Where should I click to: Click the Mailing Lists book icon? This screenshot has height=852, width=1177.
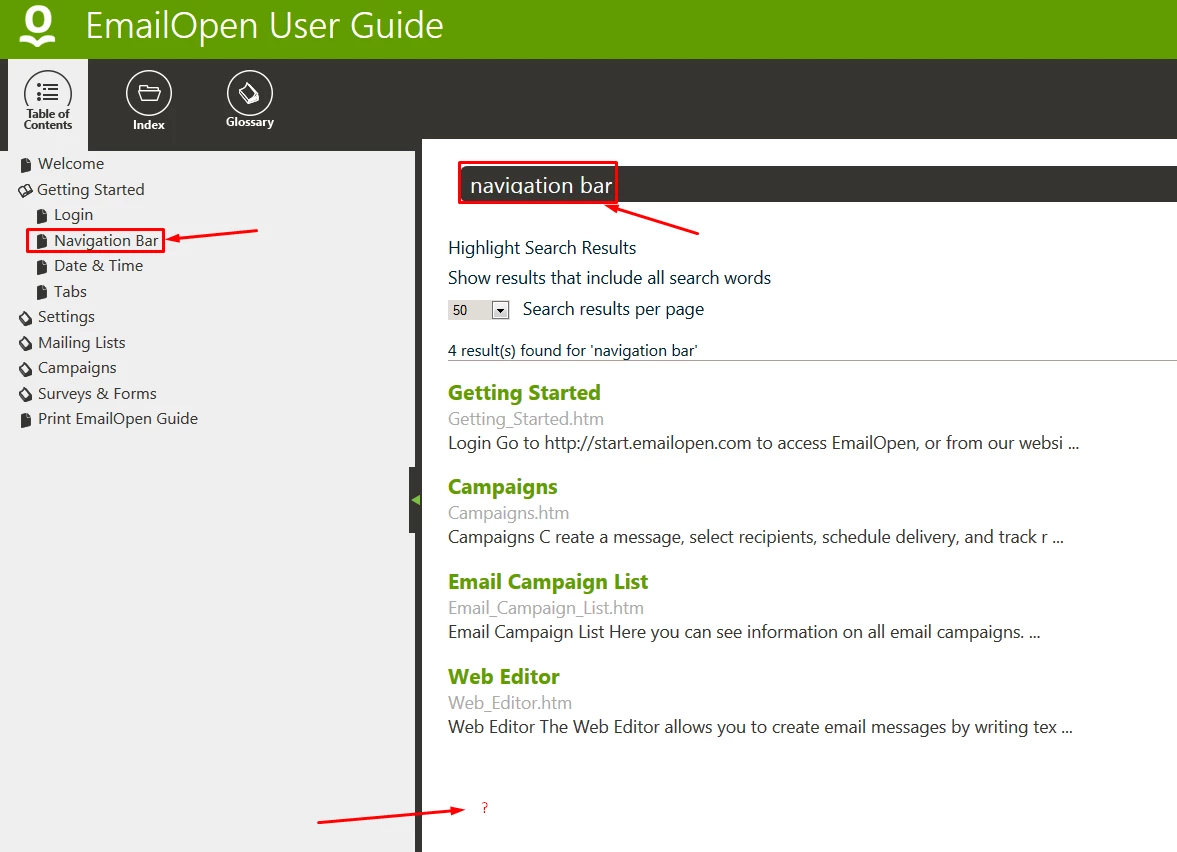(26, 344)
